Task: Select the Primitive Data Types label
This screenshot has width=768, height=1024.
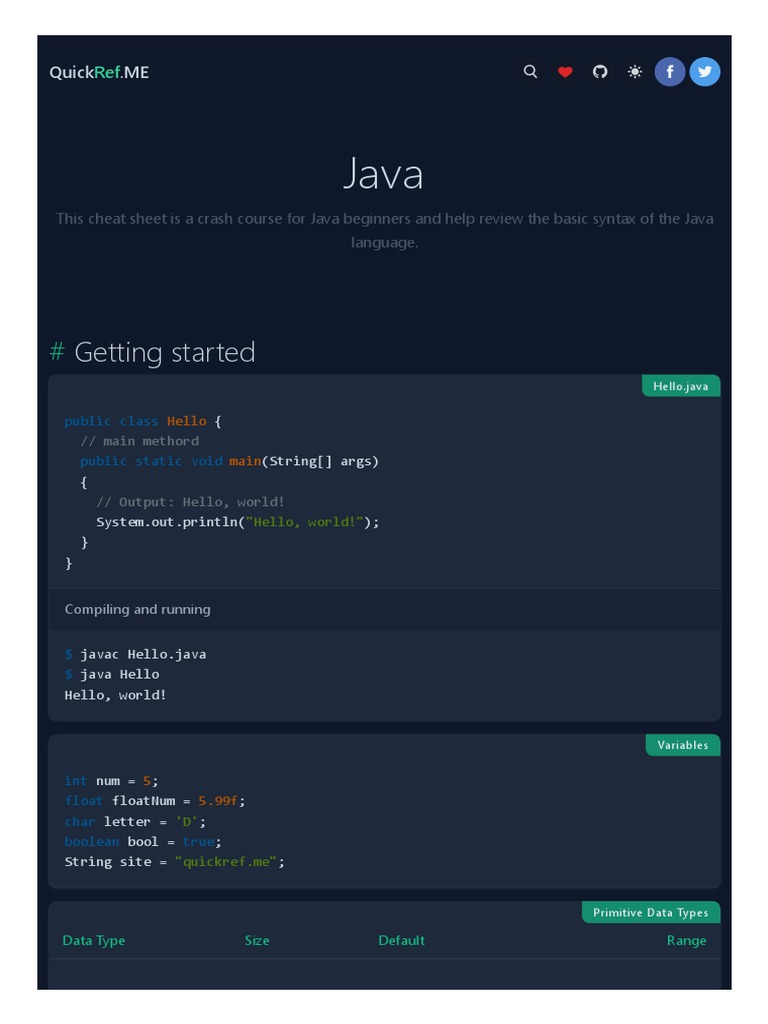Action: [x=650, y=912]
